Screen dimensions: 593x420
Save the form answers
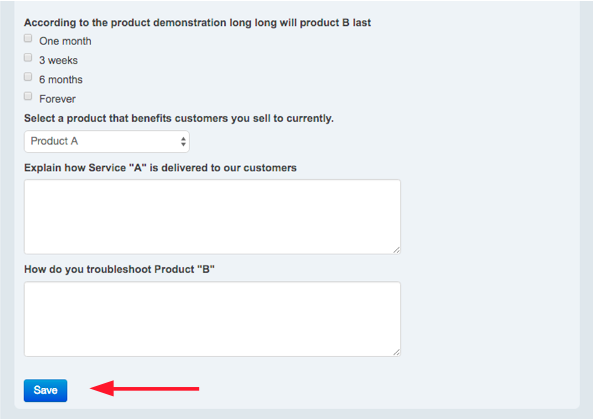click(x=45, y=390)
